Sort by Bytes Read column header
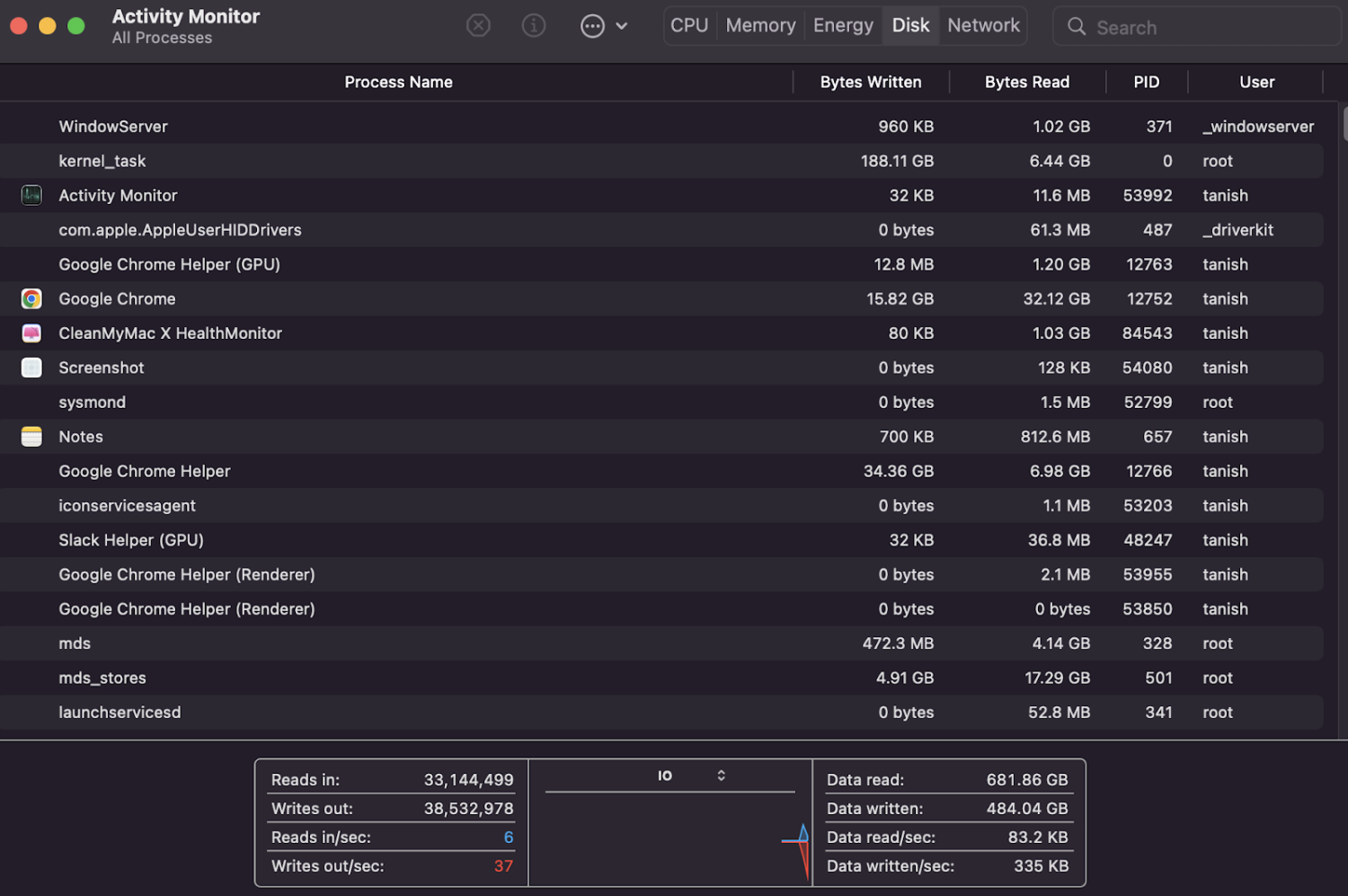Image resolution: width=1348 pixels, height=896 pixels. 1026,83
